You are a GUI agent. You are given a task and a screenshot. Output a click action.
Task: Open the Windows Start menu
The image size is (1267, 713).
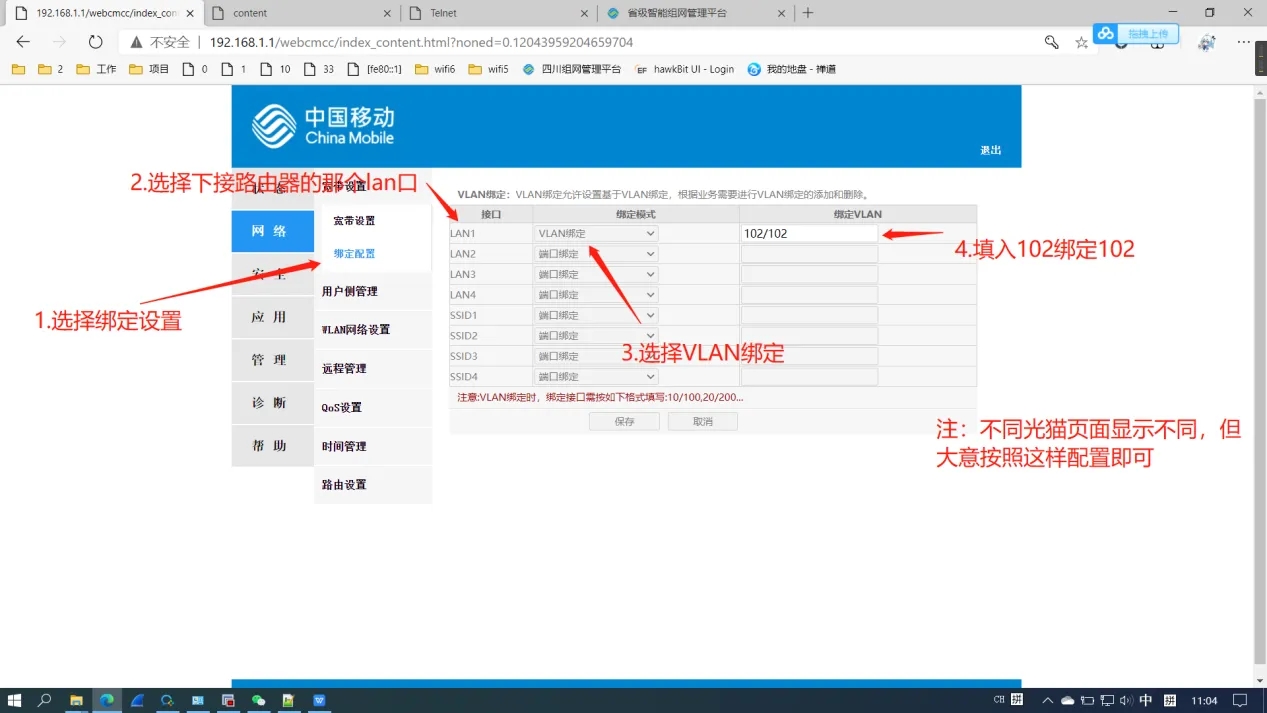[14, 700]
